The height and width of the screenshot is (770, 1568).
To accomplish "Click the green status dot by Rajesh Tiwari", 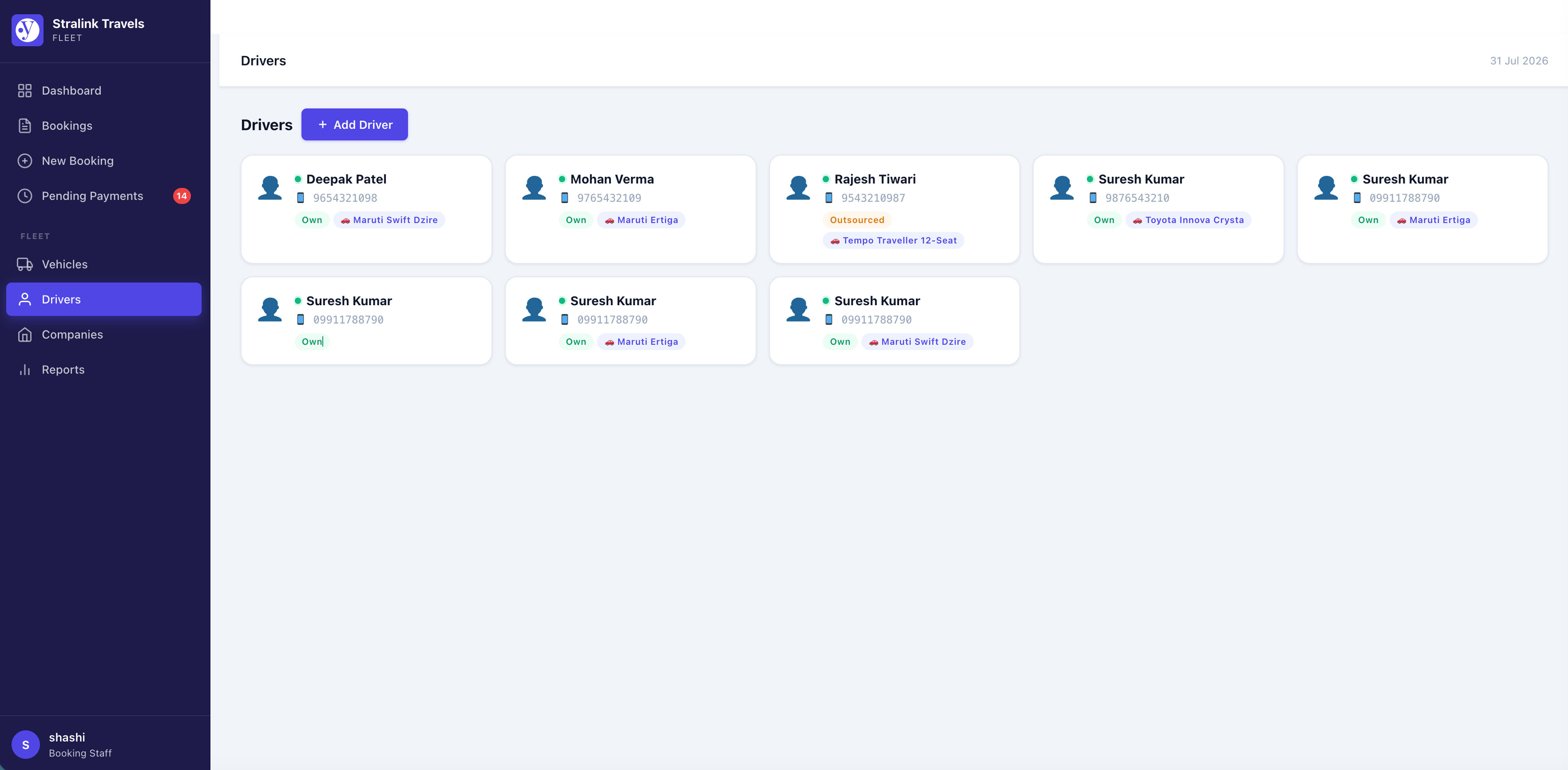I will click(x=826, y=179).
